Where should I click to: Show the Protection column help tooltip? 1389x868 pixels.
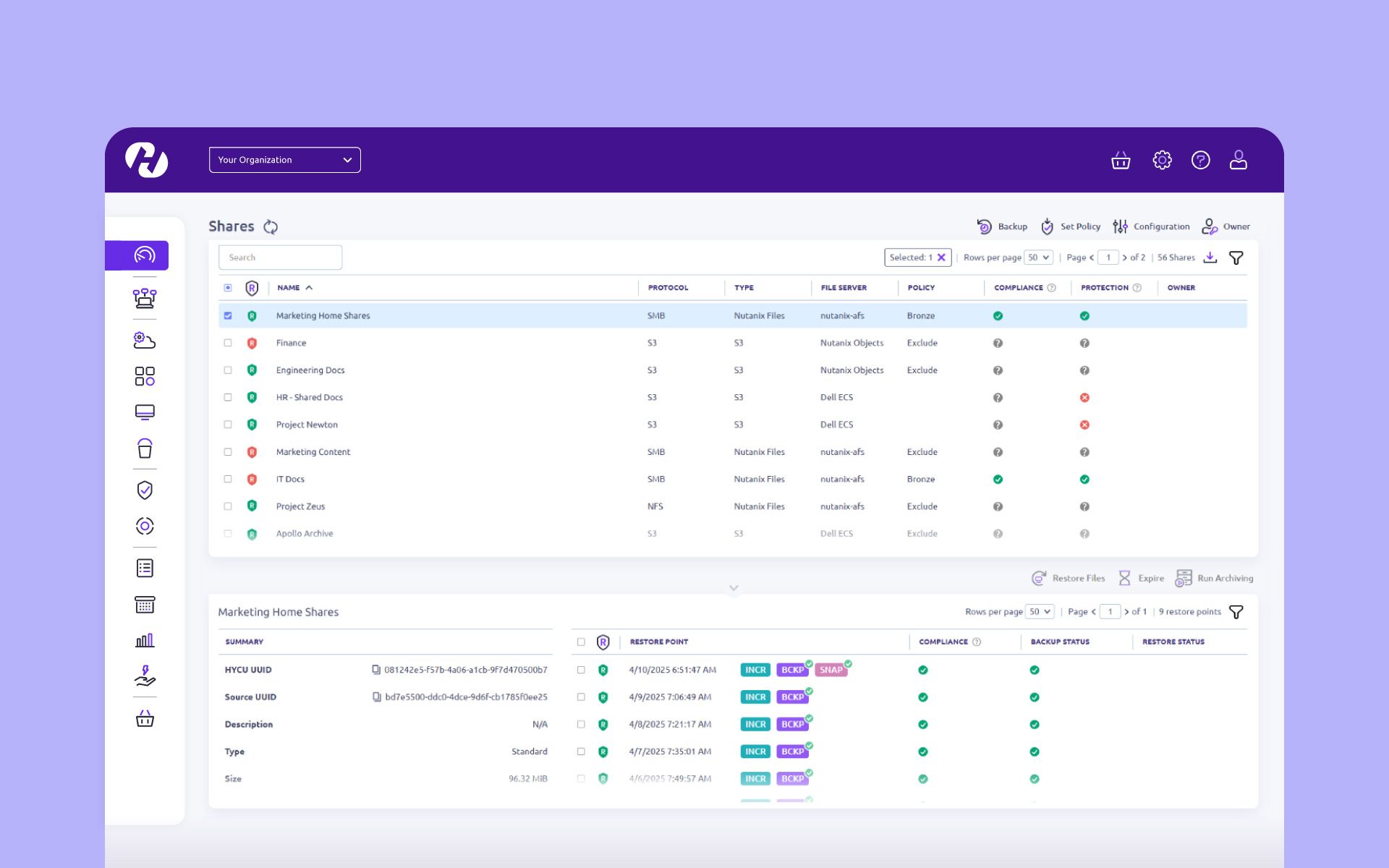click(x=1137, y=288)
